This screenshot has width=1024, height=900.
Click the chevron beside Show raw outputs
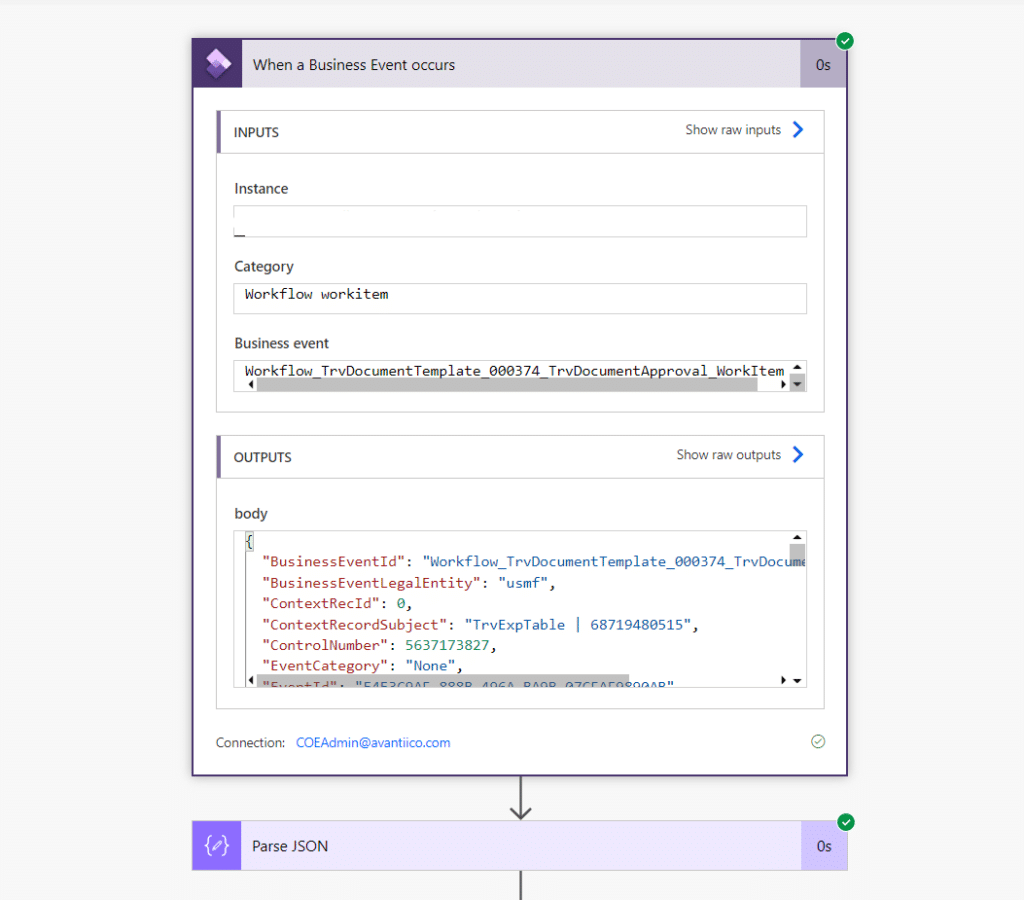[x=798, y=455]
